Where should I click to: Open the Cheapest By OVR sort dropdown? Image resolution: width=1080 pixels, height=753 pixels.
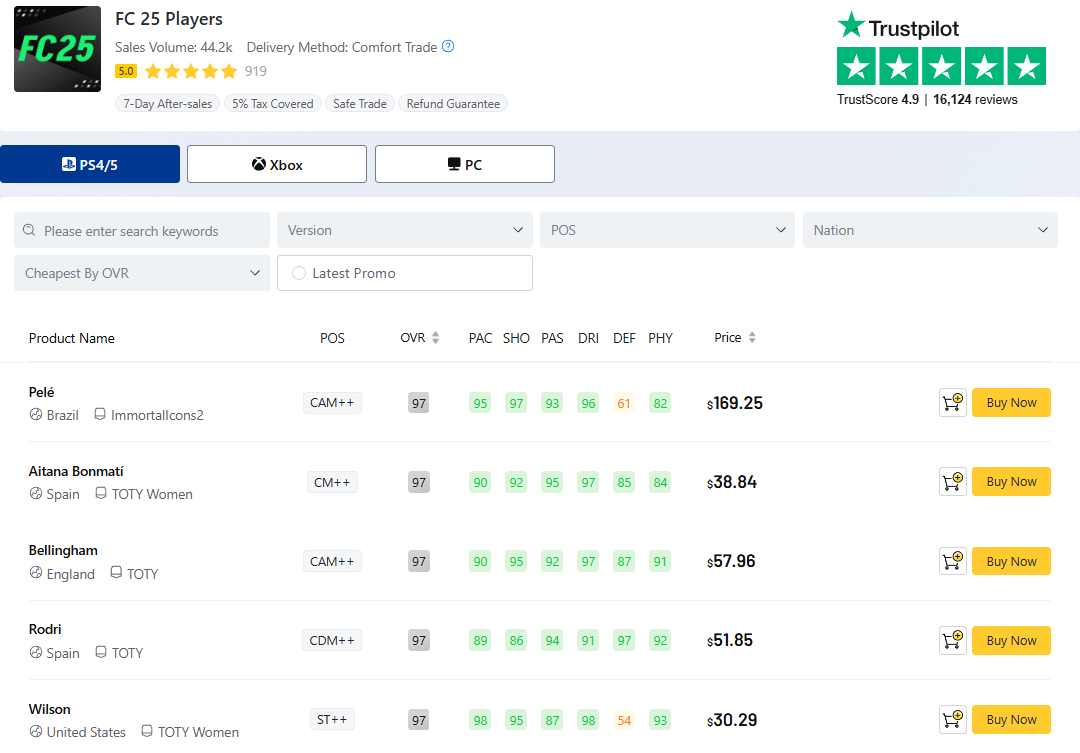click(142, 273)
